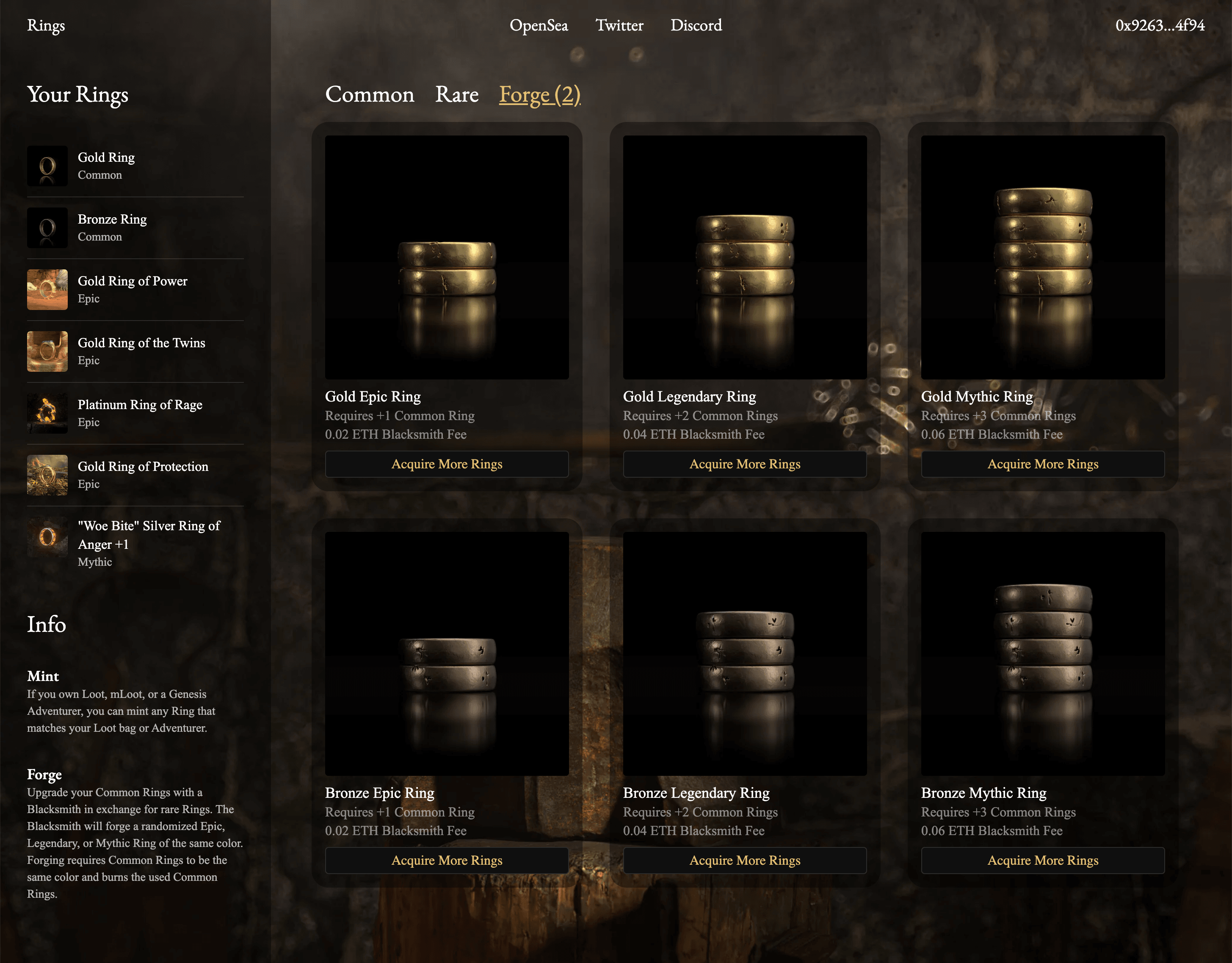Click the Gold Legendary Ring image
The width and height of the screenshot is (1232, 963).
coord(745,257)
